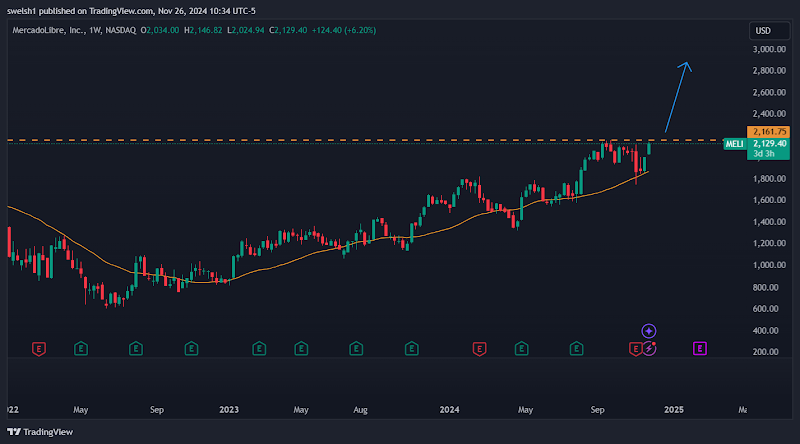
Task: Click the Aug label on time axis
Action: point(360,410)
